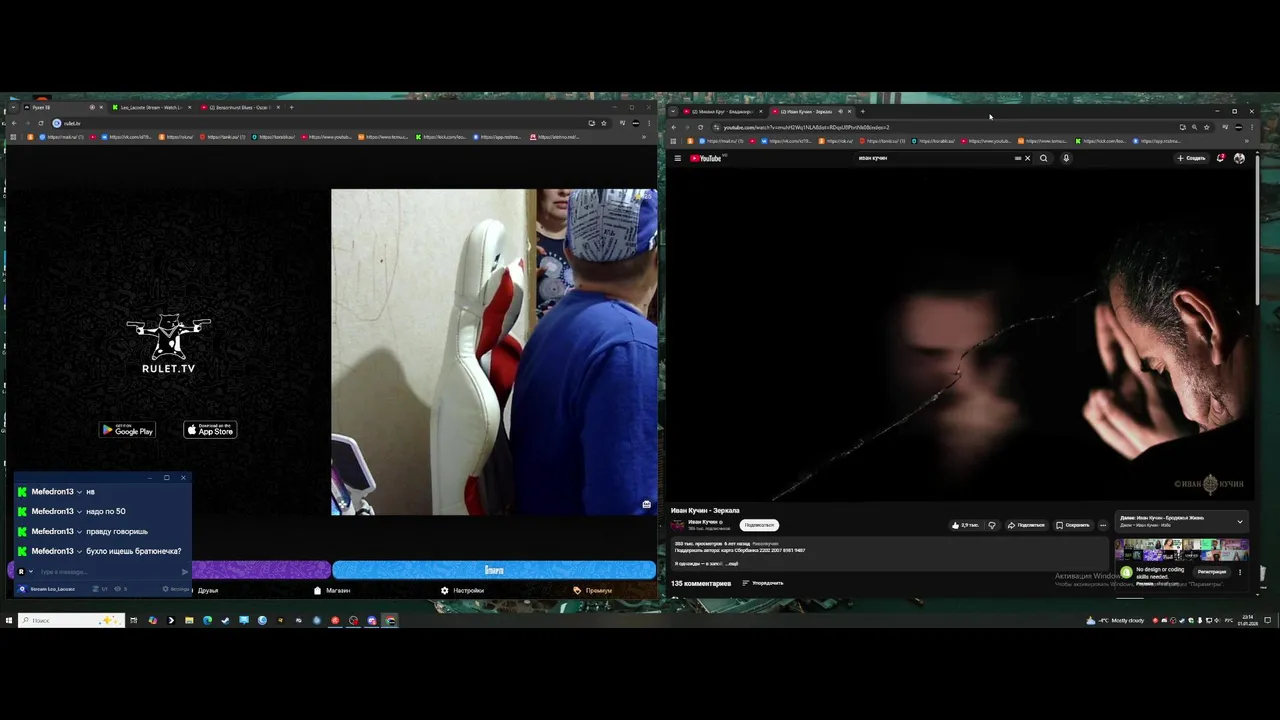Click the chat message input field
1280x720 pixels.
[110, 572]
